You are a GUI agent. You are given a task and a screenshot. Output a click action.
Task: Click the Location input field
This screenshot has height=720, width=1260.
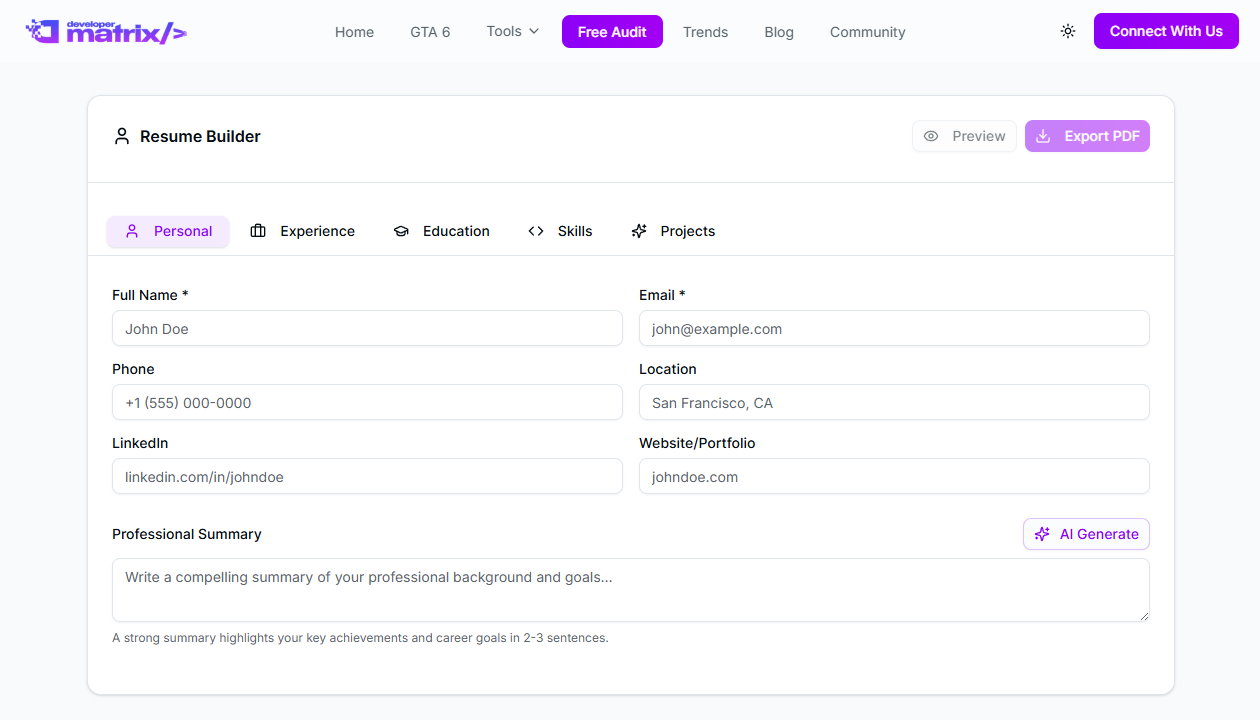[x=894, y=402]
